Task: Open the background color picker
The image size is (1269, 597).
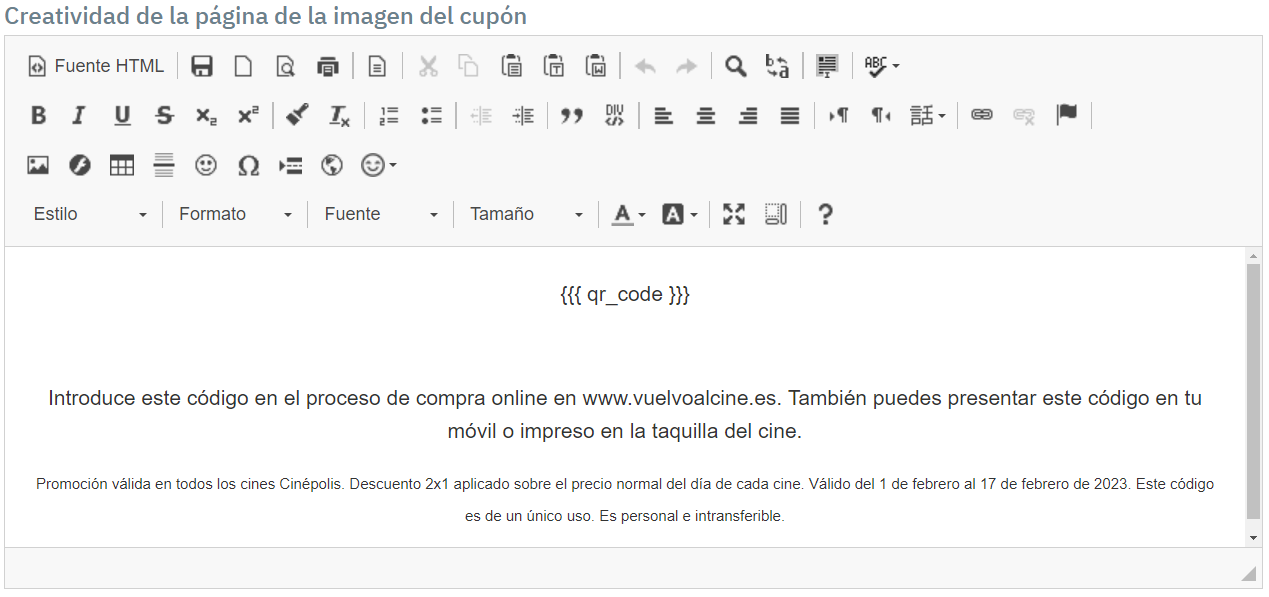Action: (680, 214)
